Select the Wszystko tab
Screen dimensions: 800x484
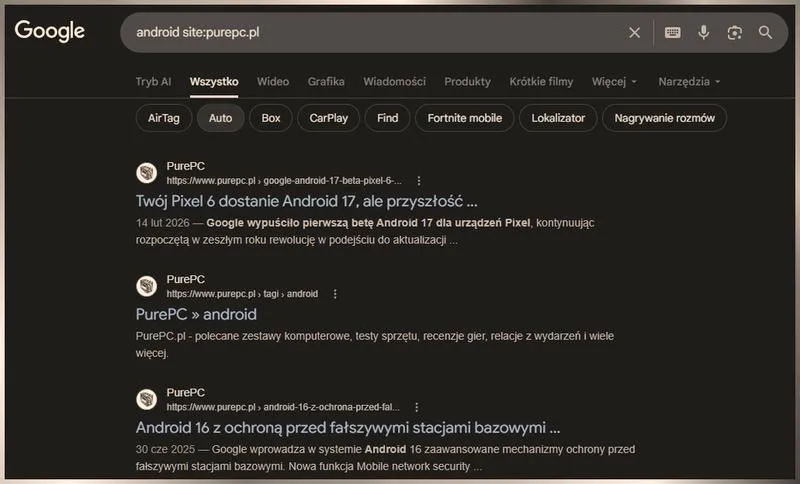214,82
